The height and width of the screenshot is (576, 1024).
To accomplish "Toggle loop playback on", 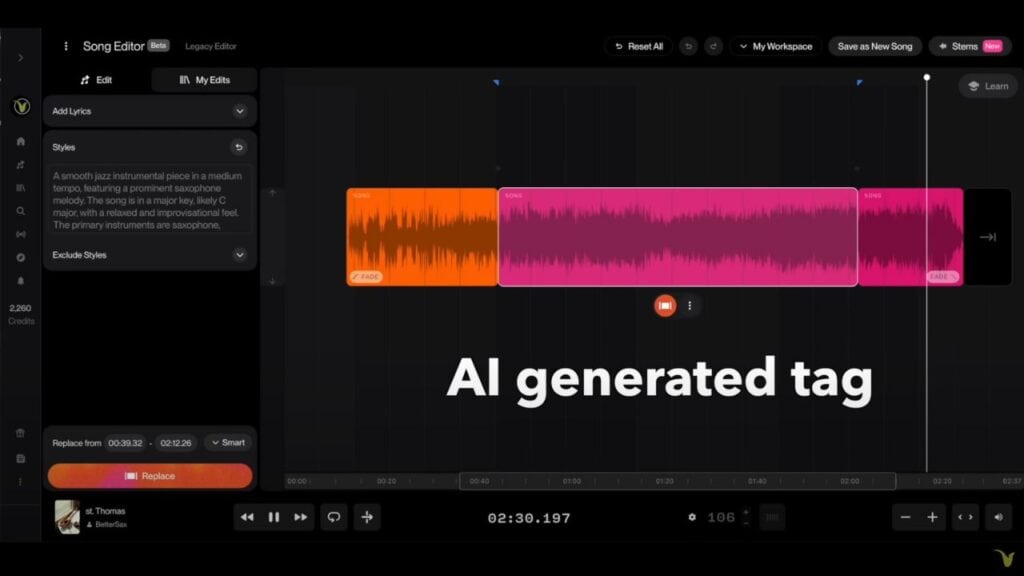I will pyautogui.click(x=334, y=517).
